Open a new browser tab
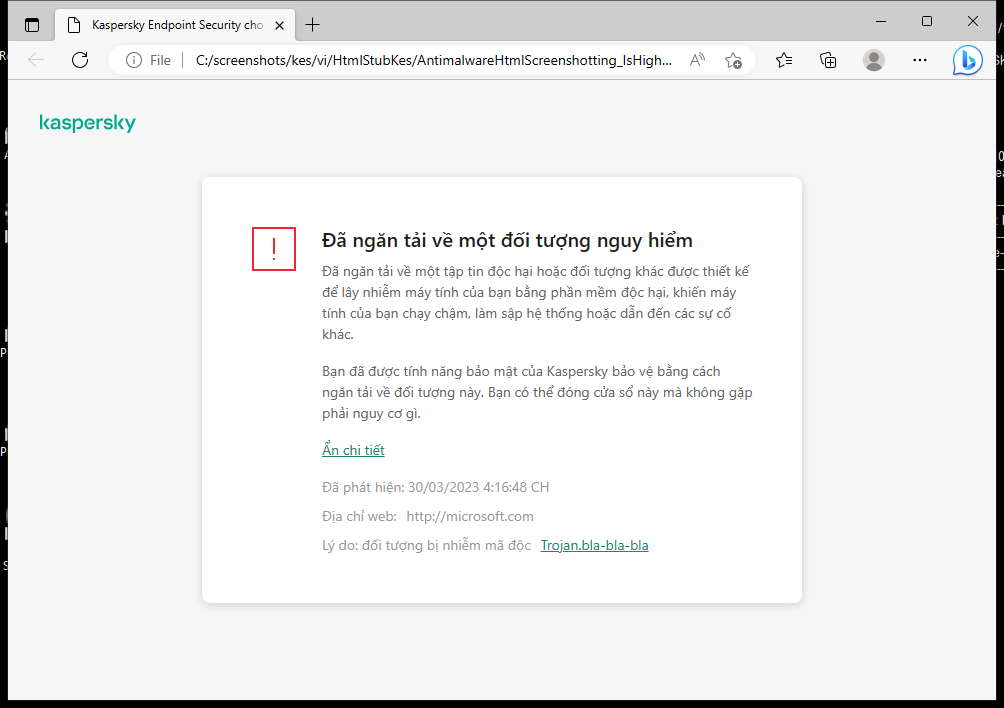The height and width of the screenshot is (708, 1004). (x=311, y=24)
